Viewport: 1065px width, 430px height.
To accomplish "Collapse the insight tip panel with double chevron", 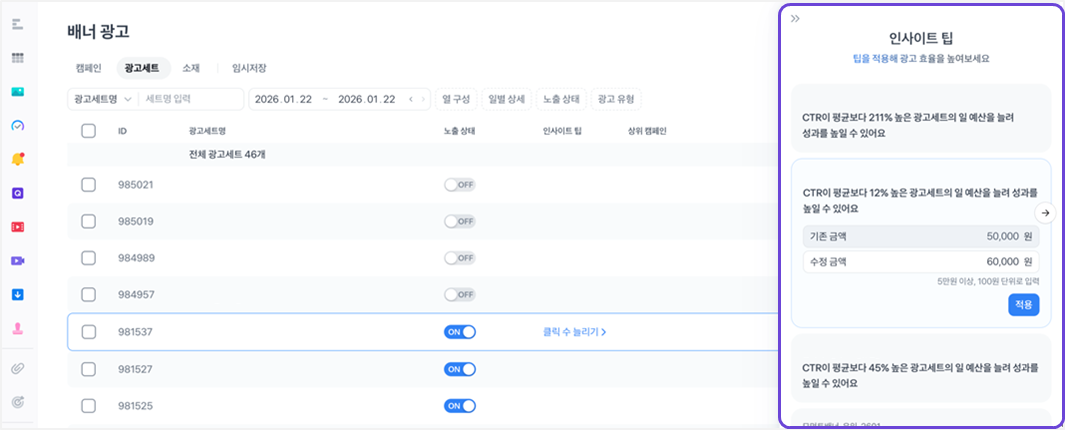I will [795, 18].
